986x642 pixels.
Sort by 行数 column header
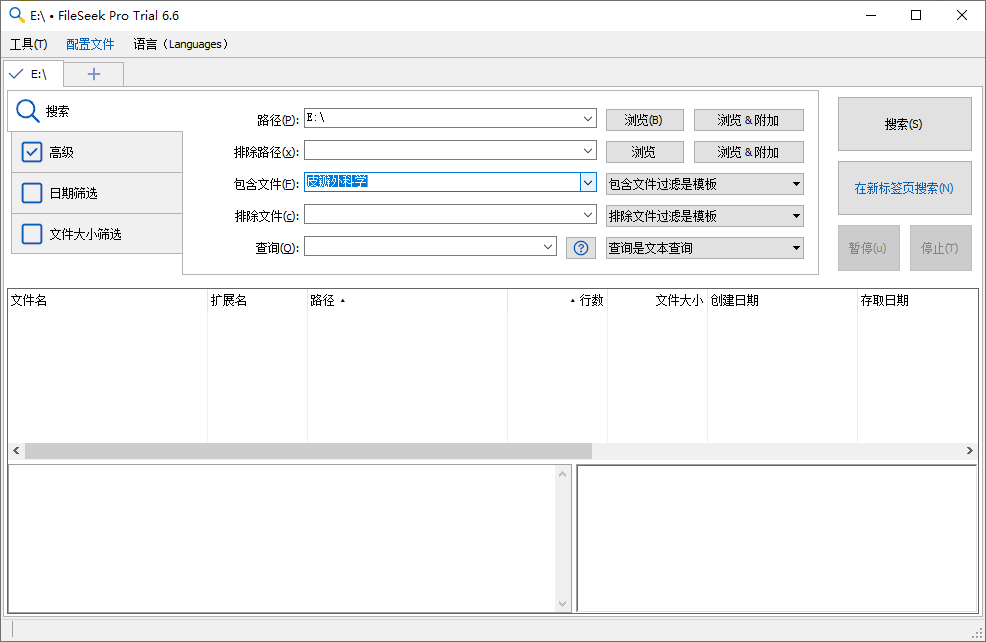click(x=557, y=301)
